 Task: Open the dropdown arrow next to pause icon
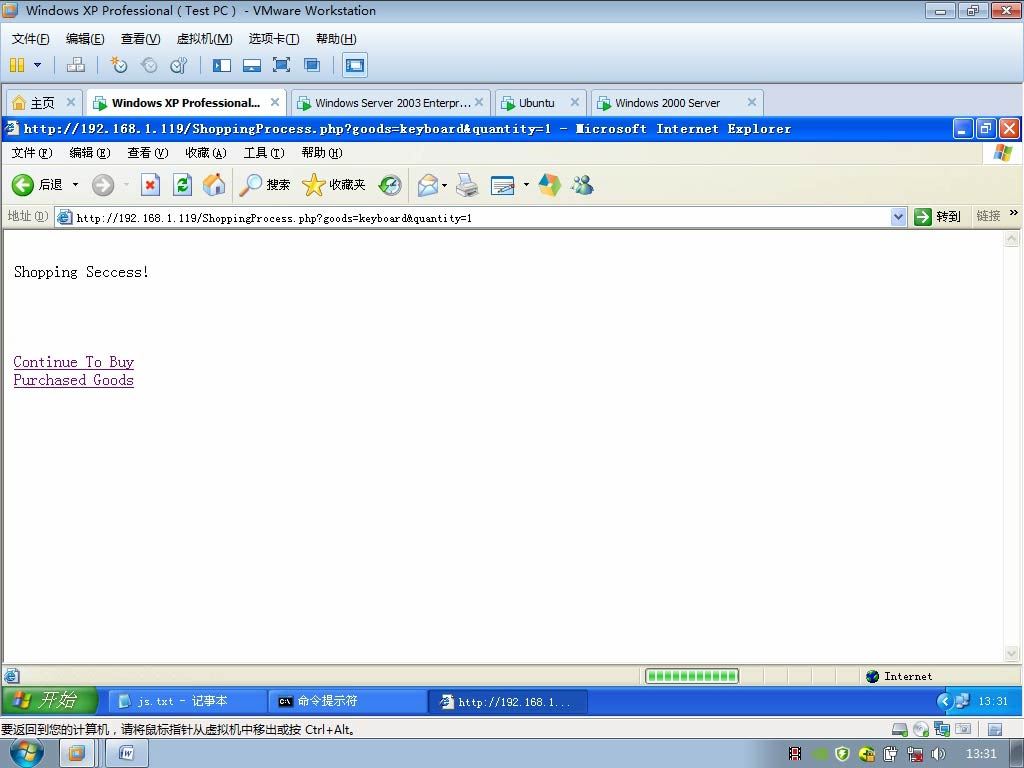coord(37,65)
